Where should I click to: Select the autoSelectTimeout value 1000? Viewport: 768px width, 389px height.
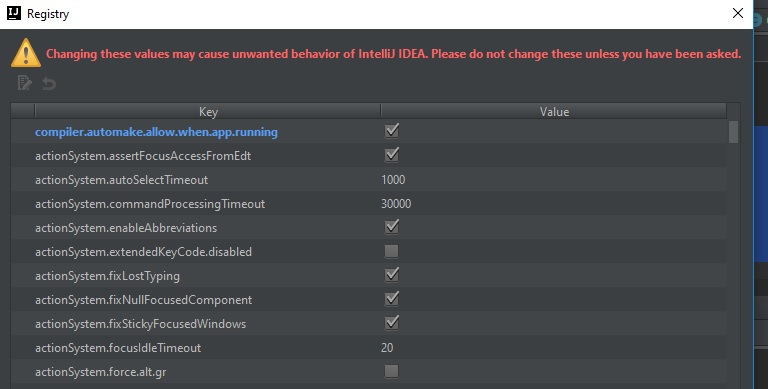(393, 180)
